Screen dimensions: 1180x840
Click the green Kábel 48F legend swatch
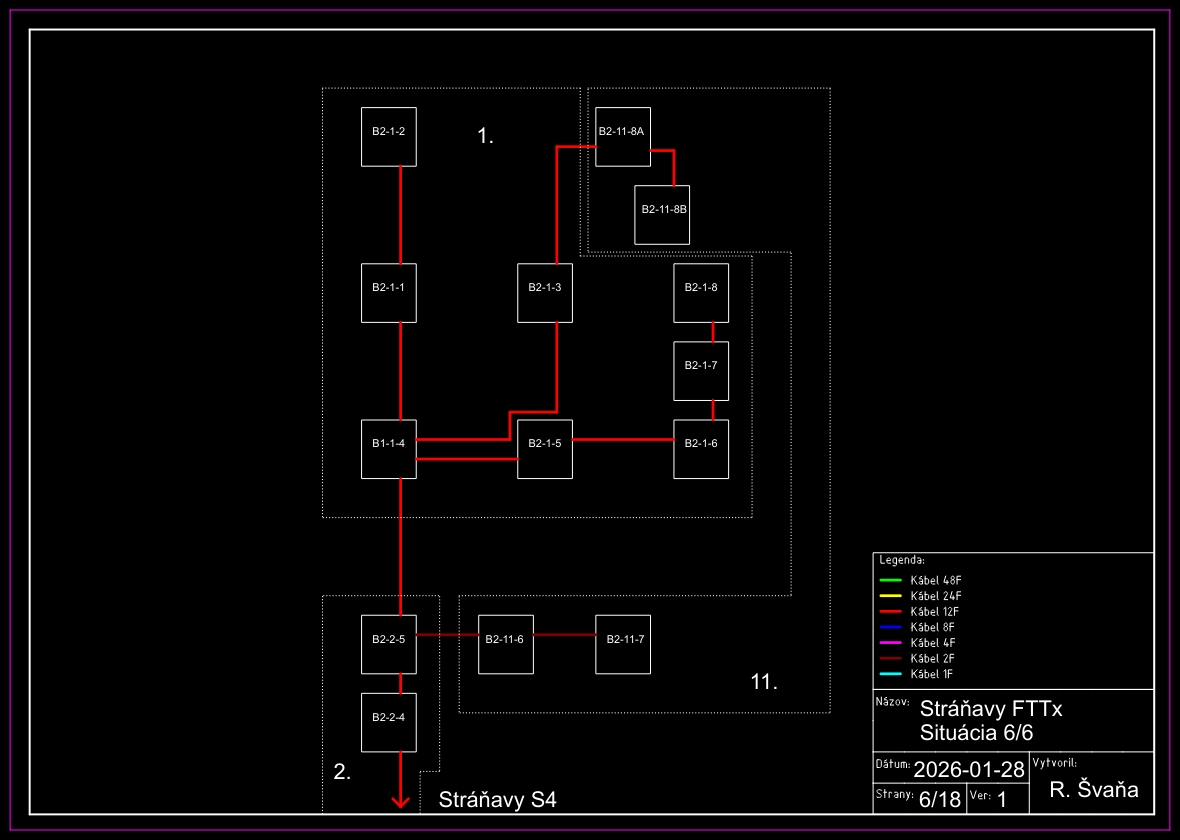click(891, 580)
